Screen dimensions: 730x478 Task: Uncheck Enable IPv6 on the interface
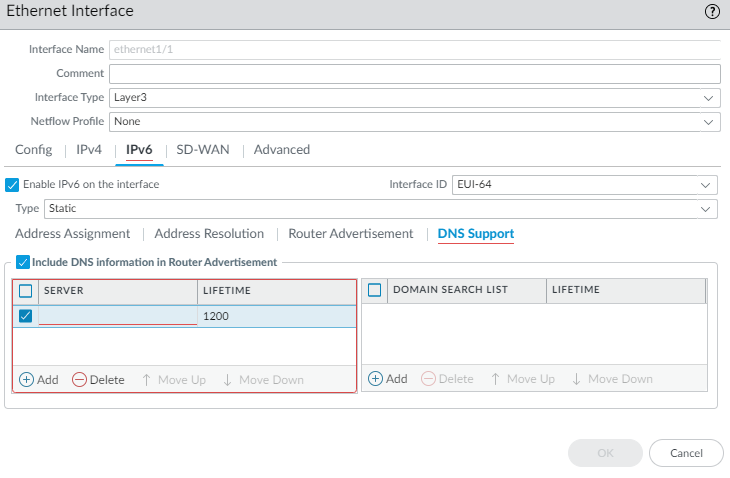(x=12, y=185)
